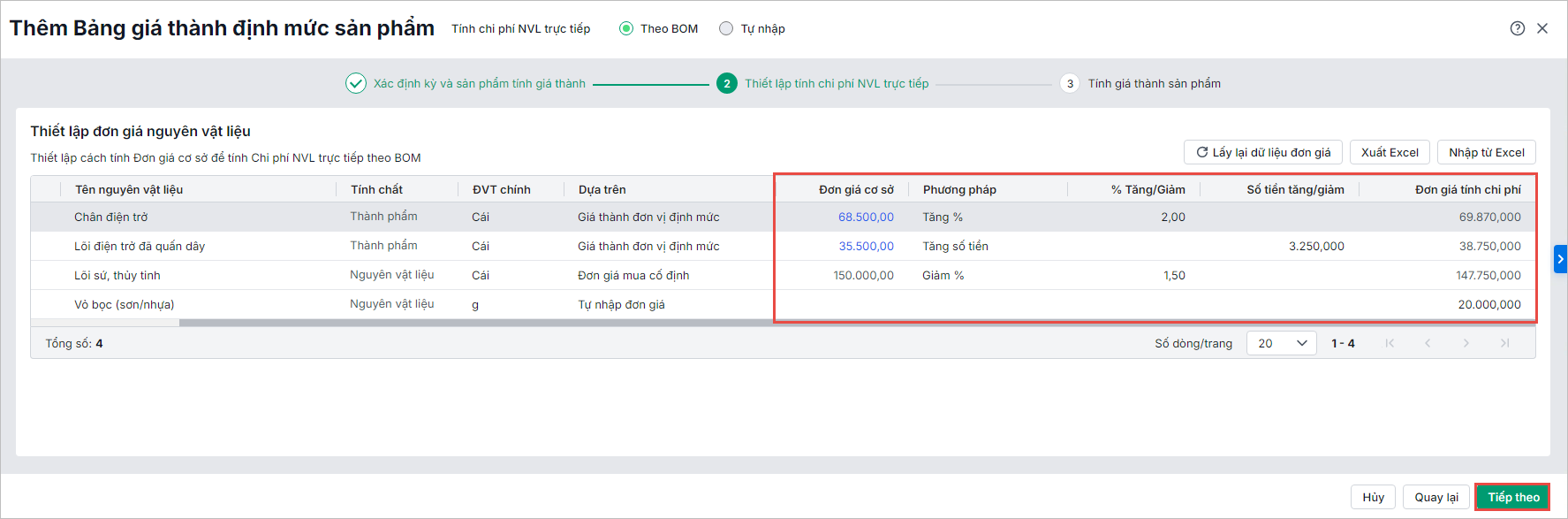This screenshot has width=1568, height=519.
Task: Open the Tính giá thành sản phẩm step
Action: click(x=1153, y=83)
